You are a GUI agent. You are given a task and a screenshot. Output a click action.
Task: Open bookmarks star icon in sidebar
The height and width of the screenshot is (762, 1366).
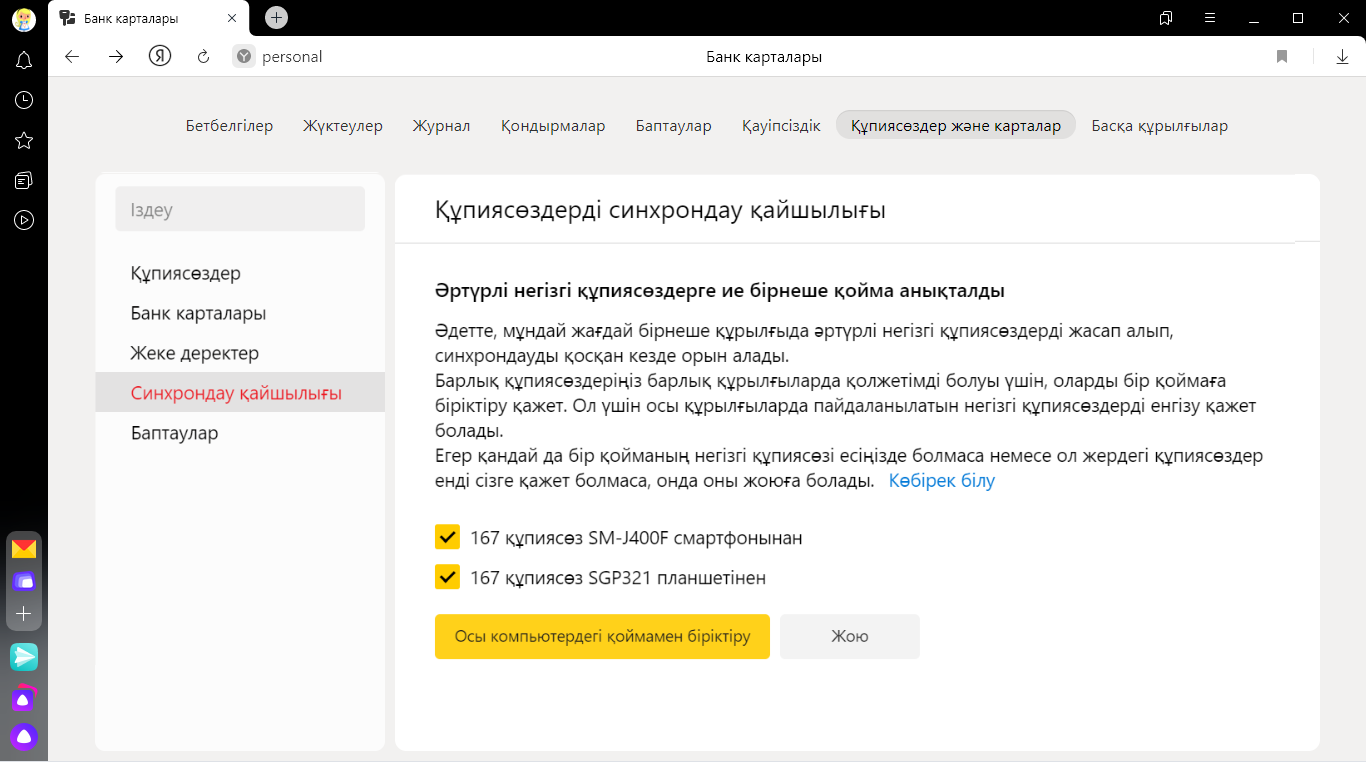pos(24,140)
